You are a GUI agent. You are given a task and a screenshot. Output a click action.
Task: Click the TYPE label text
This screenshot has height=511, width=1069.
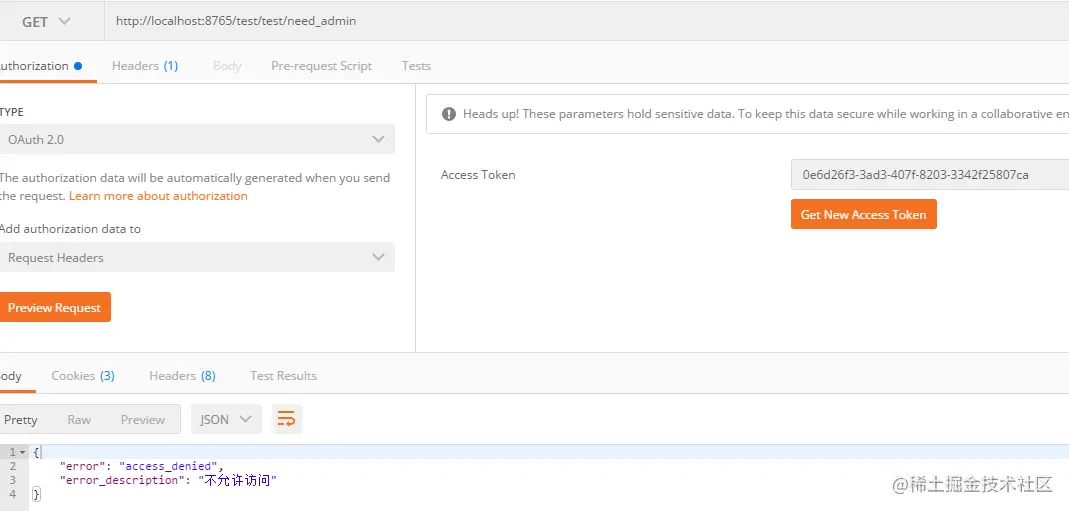pyautogui.click(x=12, y=112)
